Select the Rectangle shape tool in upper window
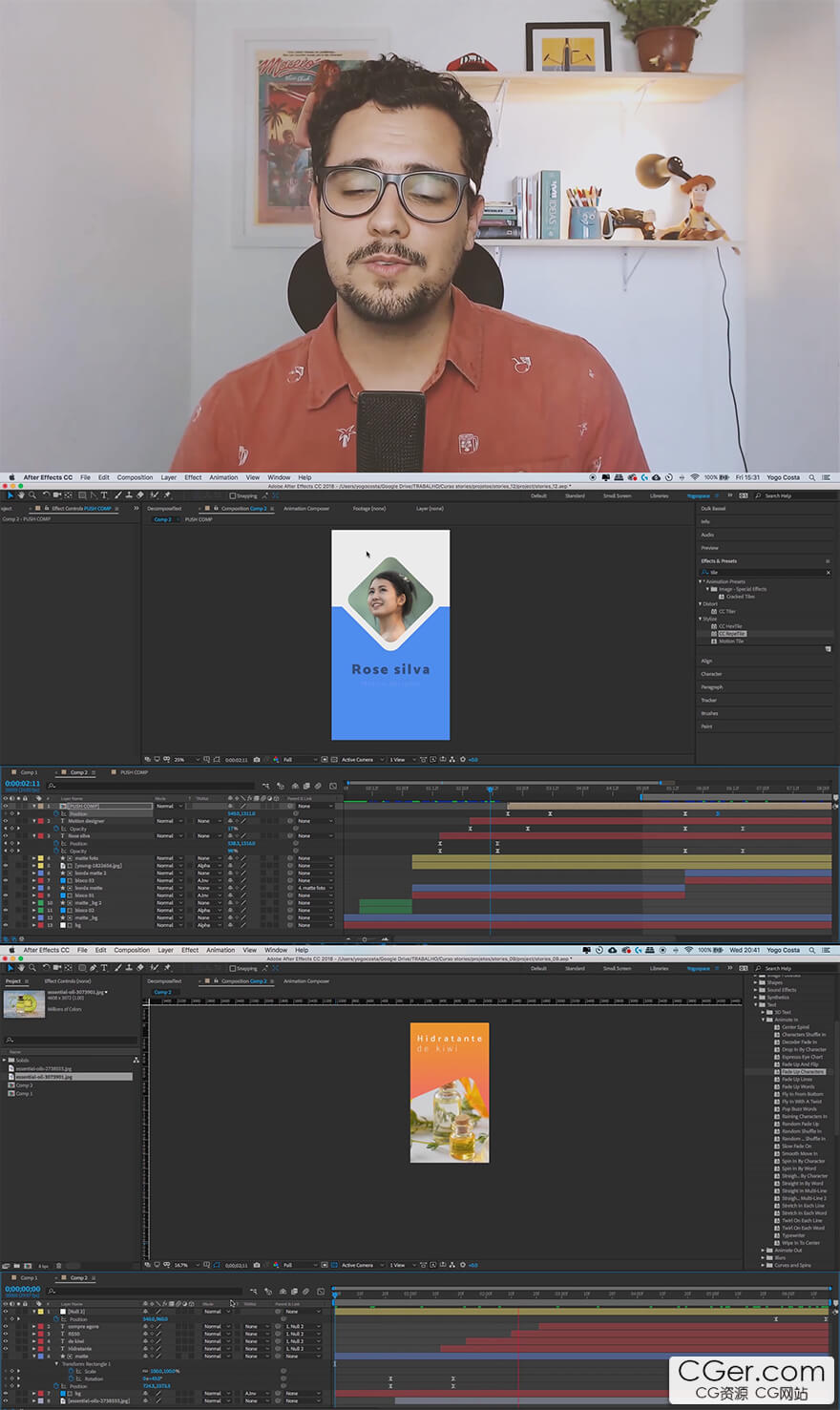 (82, 495)
